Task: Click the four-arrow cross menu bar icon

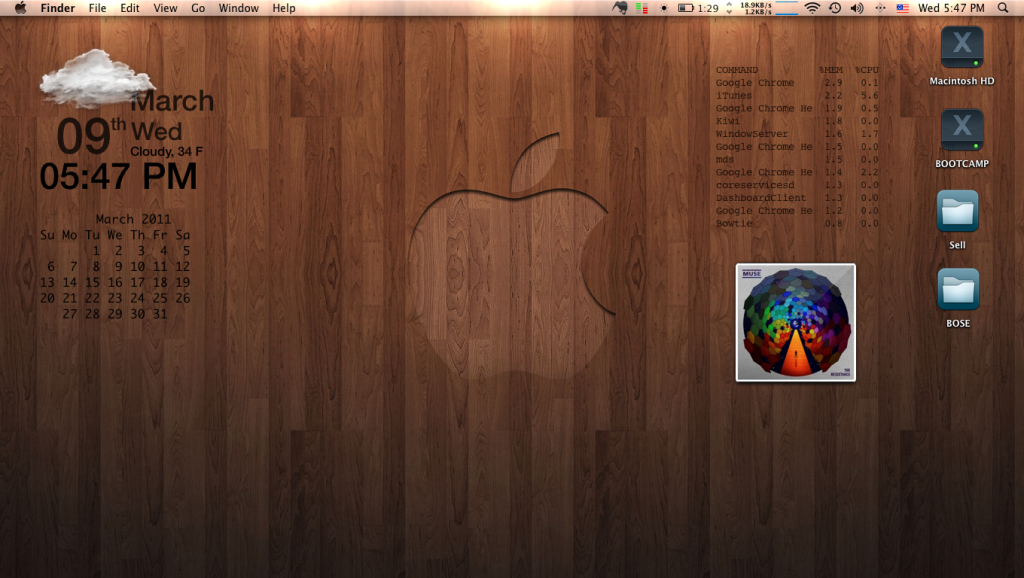Action: (x=880, y=8)
